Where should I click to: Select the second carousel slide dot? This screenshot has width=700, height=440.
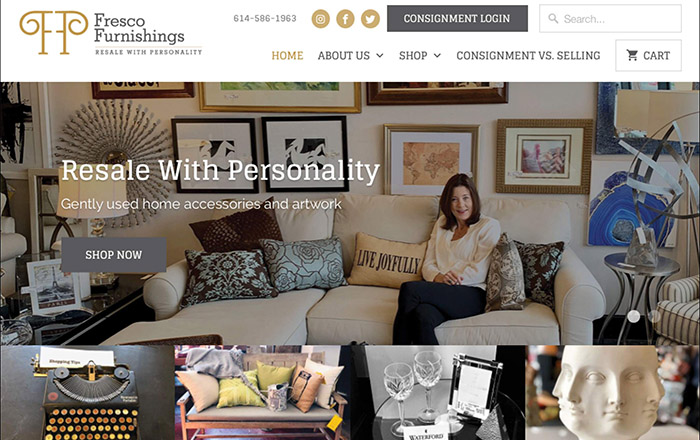654,316
